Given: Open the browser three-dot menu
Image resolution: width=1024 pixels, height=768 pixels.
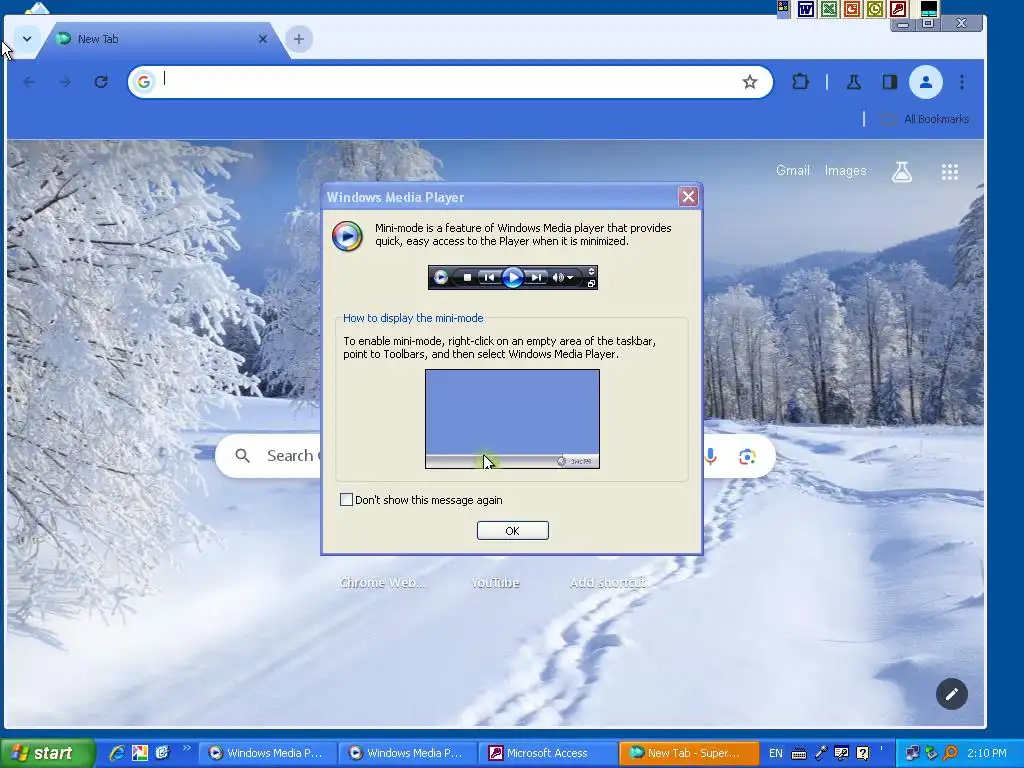Looking at the screenshot, I should pos(962,82).
